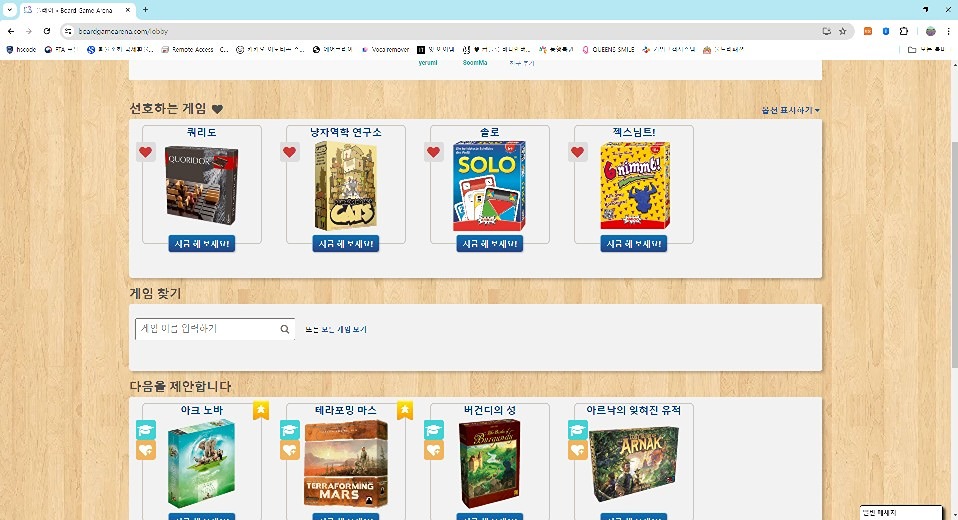Screen dimensions: 958x520
Task: Open the yerumi player link
Action: click(x=428, y=63)
